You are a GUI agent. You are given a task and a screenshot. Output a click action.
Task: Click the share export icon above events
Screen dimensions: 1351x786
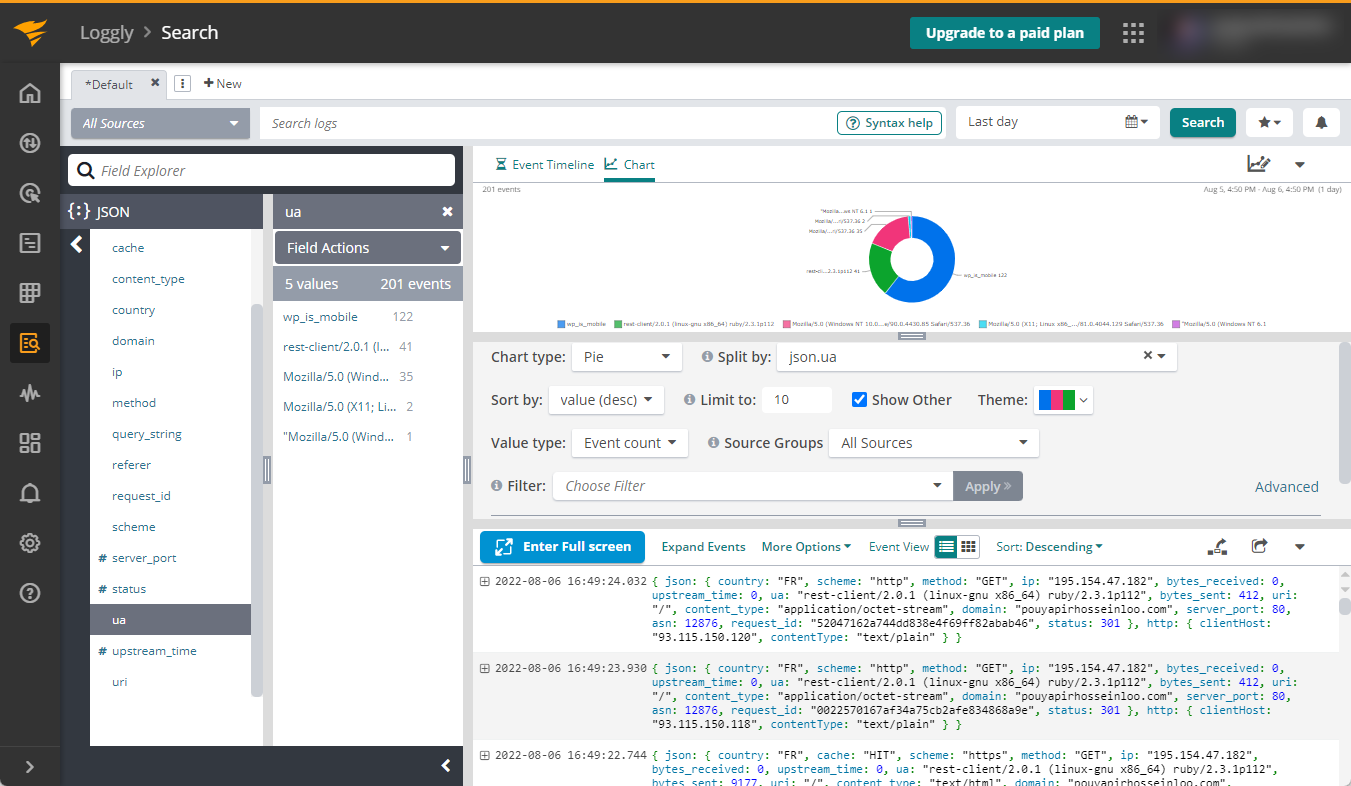coord(1259,547)
